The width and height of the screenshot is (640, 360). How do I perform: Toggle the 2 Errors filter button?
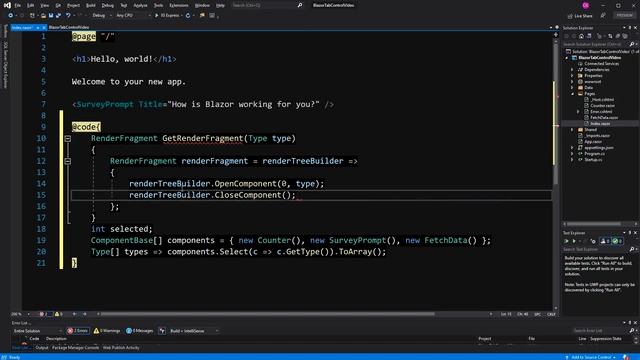[x=78, y=331]
